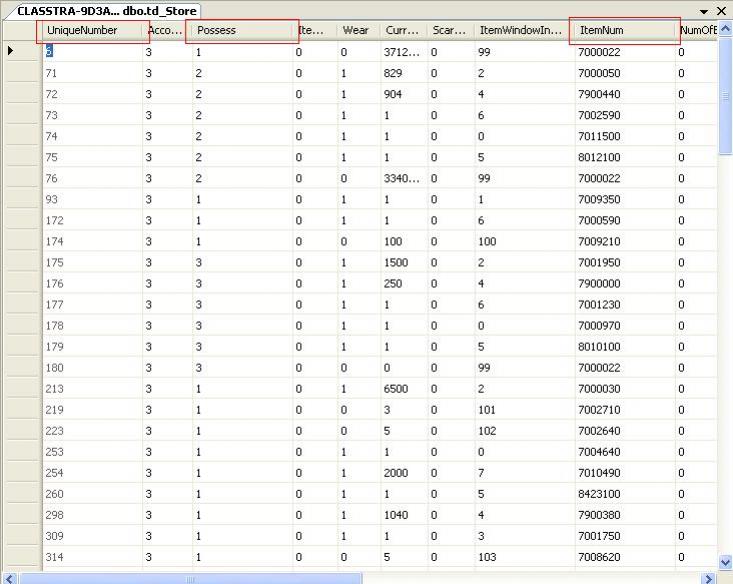Click the cell containing ItemNum 8423100
733x584 pixels.
coord(623,494)
